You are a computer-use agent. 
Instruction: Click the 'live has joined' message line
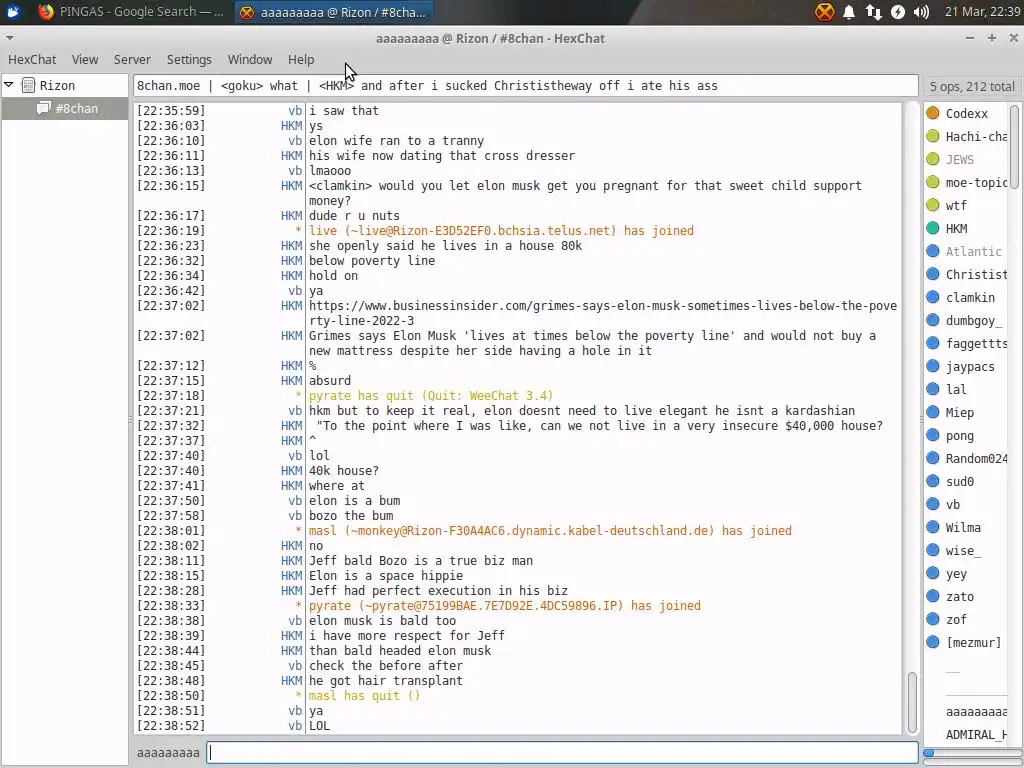coord(501,231)
